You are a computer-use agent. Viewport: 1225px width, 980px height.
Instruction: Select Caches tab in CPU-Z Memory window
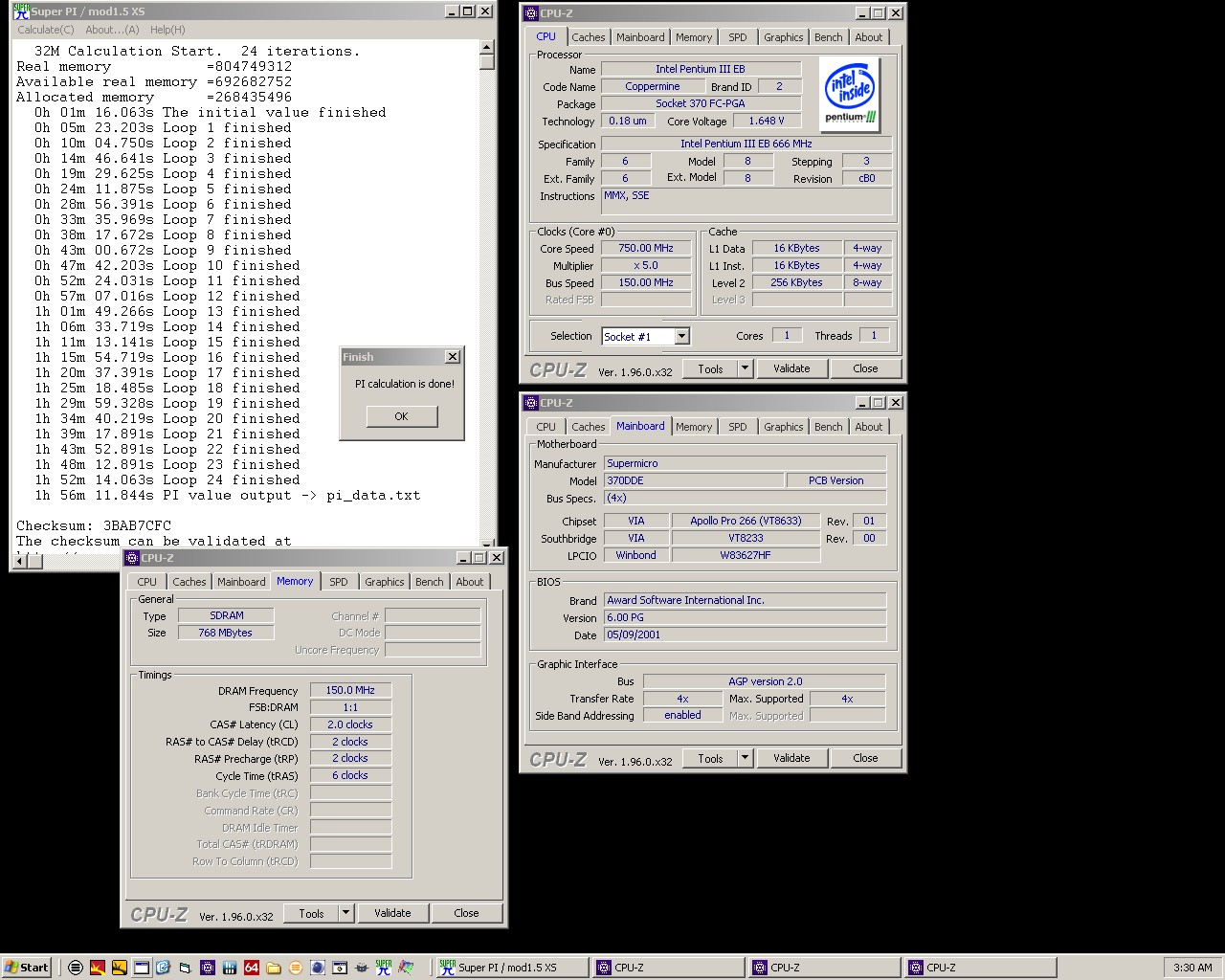tap(189, 582)
